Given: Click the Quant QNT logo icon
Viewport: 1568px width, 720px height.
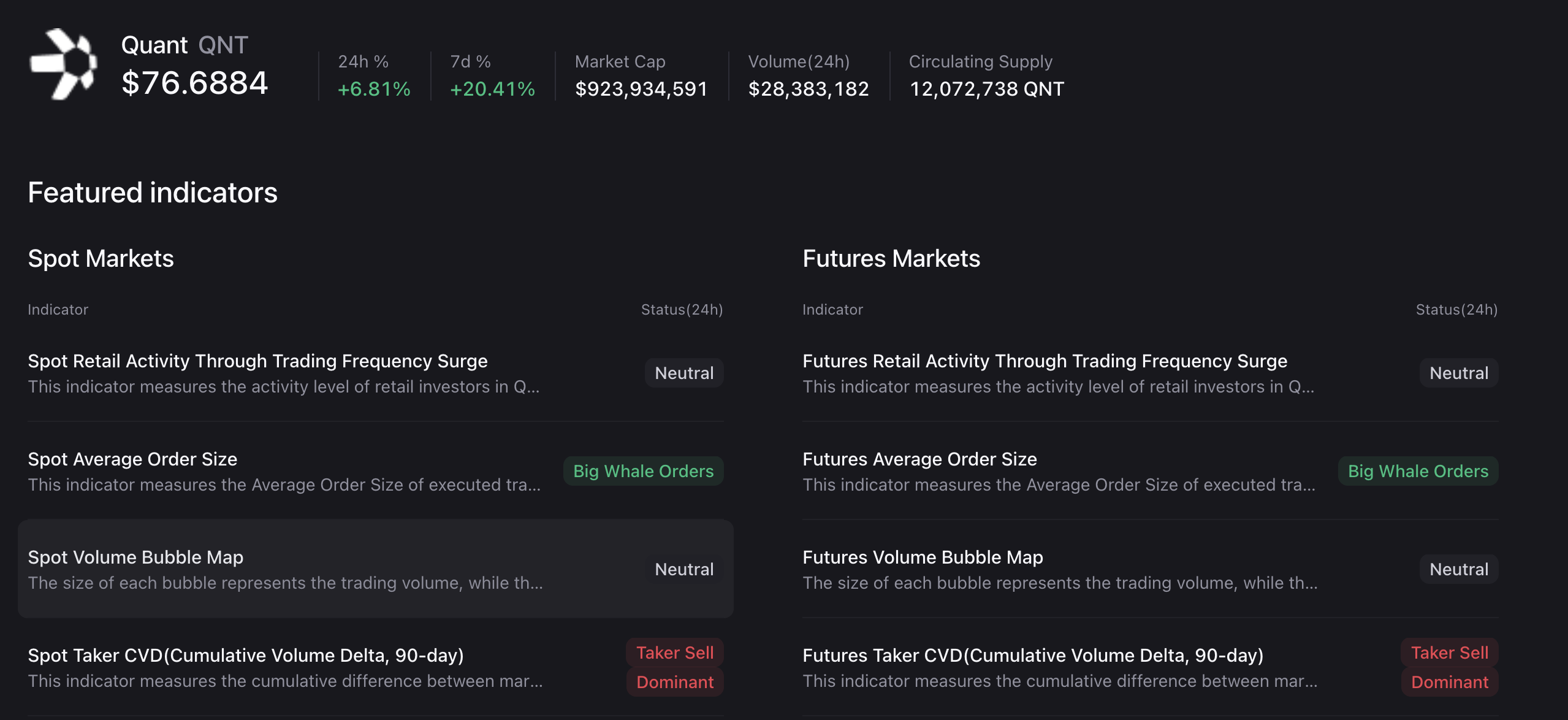Looking at the screenshot, I should (x=64, y=64).
